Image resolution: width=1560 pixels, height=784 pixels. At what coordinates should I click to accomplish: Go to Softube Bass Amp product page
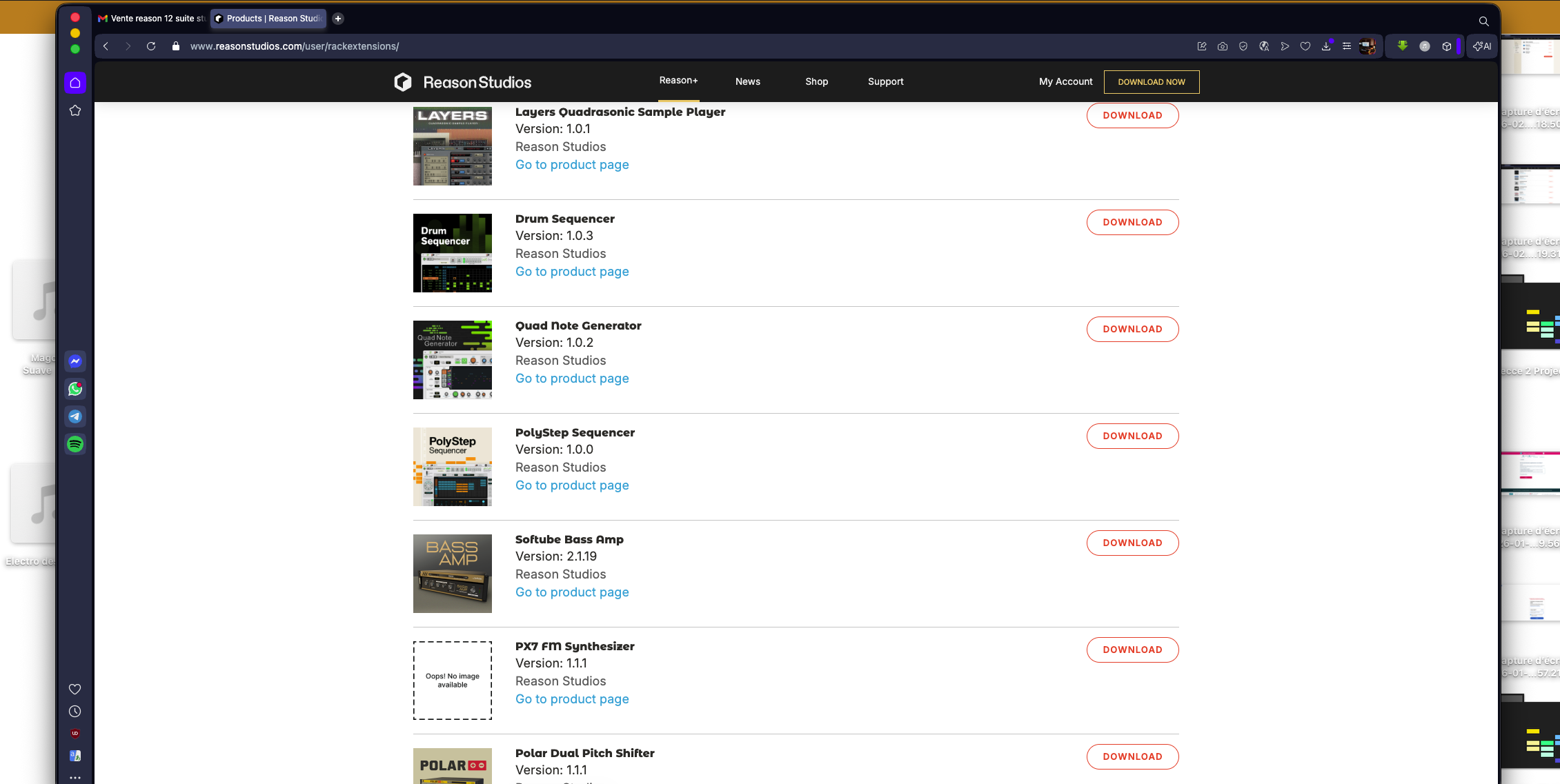coord(572,592)
